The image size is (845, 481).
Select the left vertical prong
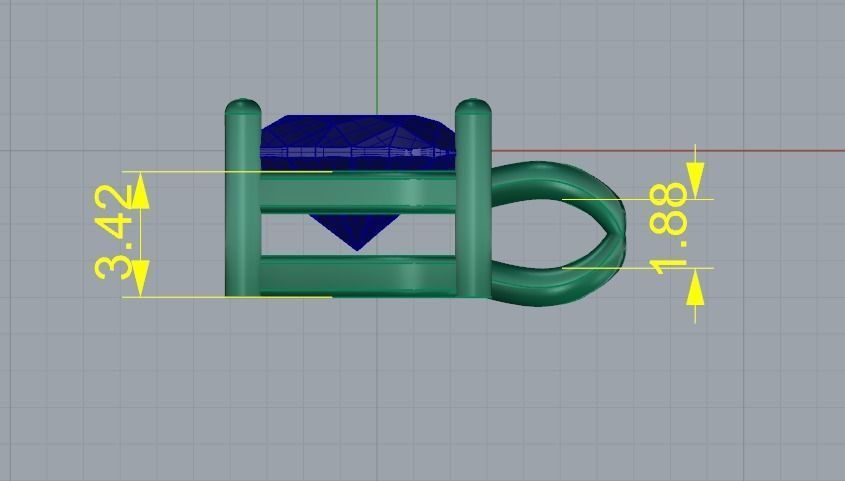click(x=243, y=197)
